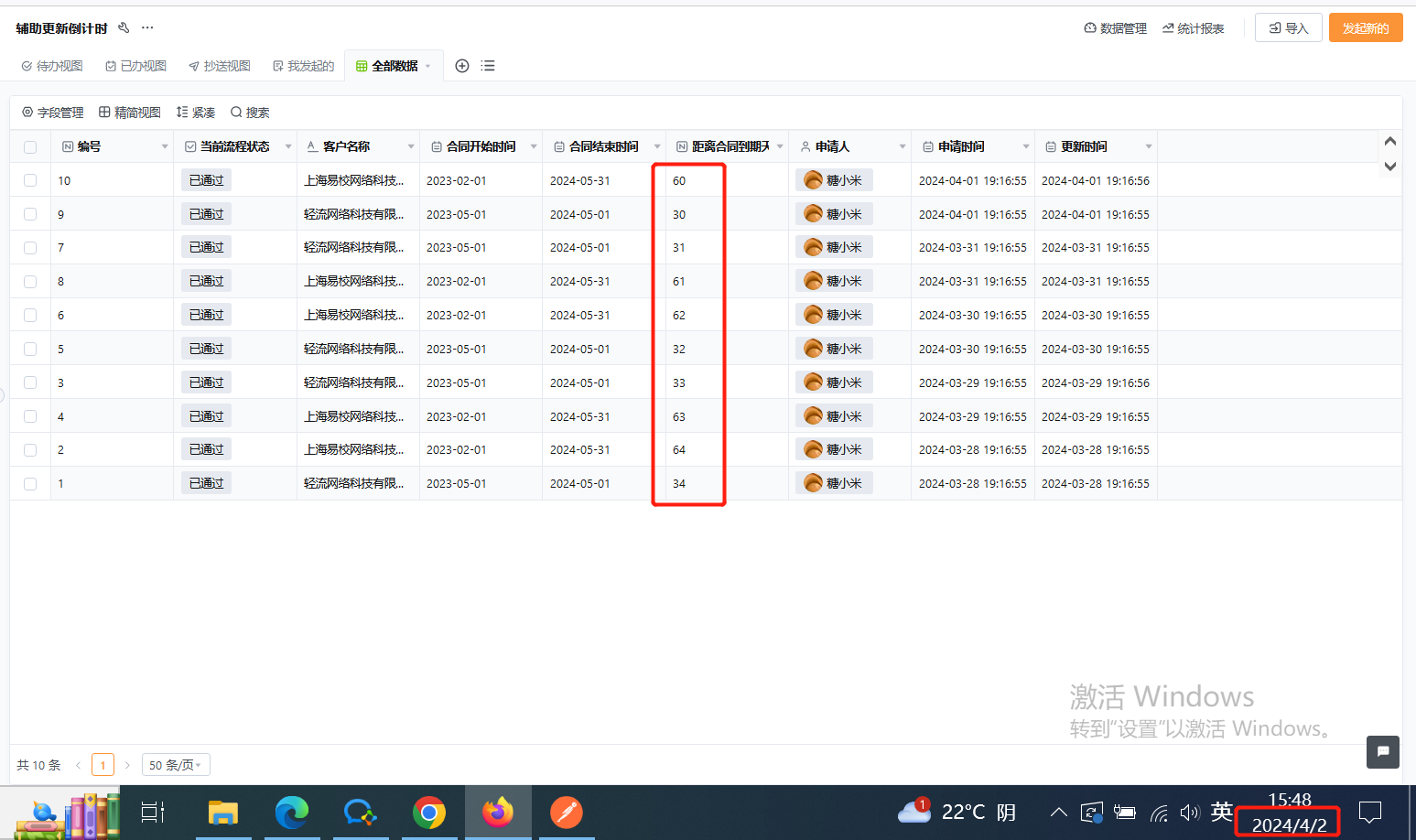1416x840 pixels.
Task: Open 更新时间 column dropdown arrow
Action: click(1149, 146)
